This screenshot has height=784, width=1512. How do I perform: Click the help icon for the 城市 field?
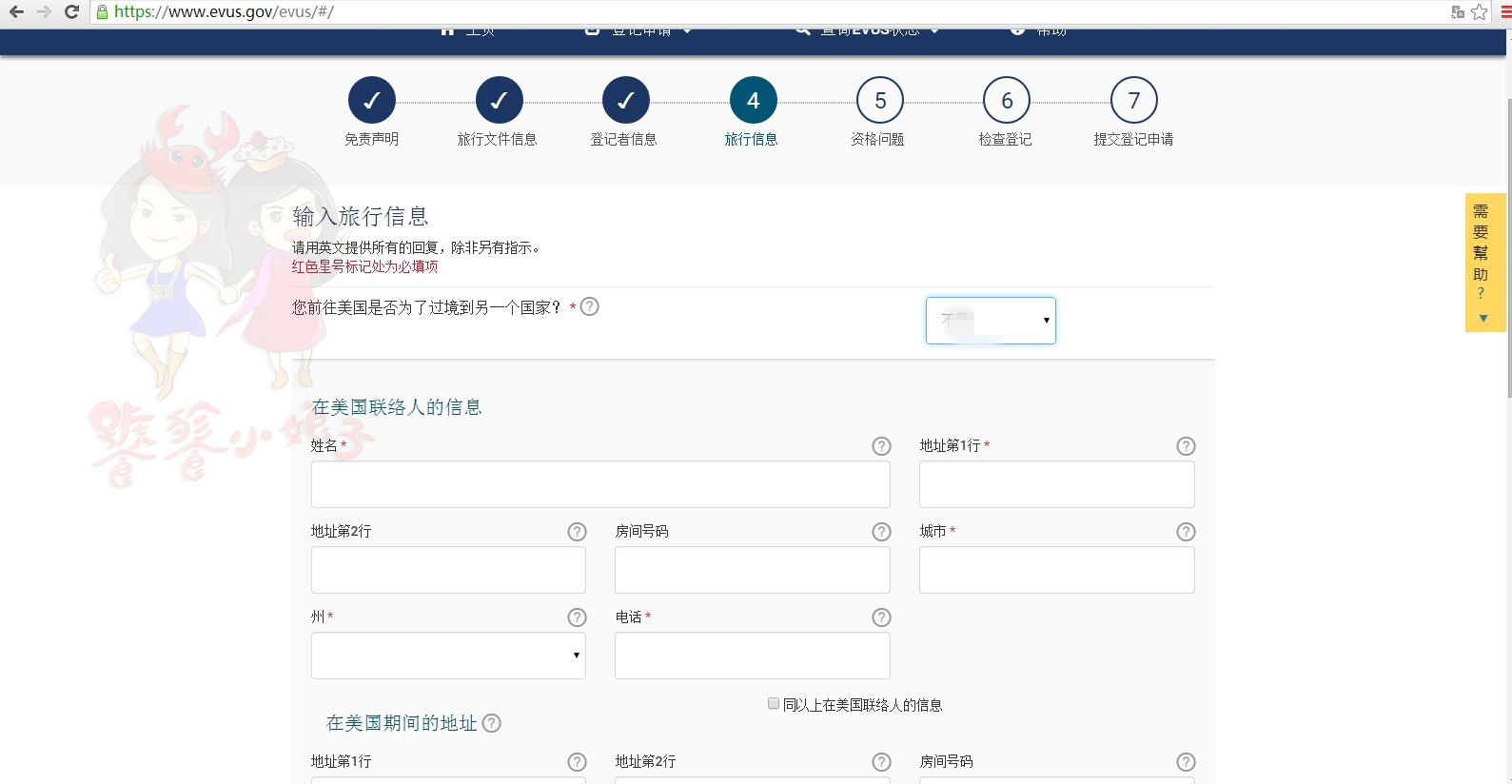click(1185, 532)
